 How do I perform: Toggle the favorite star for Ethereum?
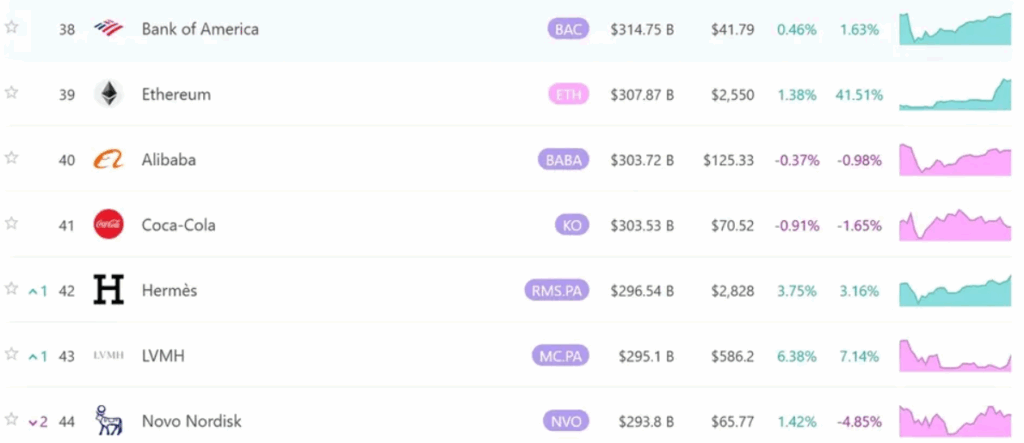(11, 92)
